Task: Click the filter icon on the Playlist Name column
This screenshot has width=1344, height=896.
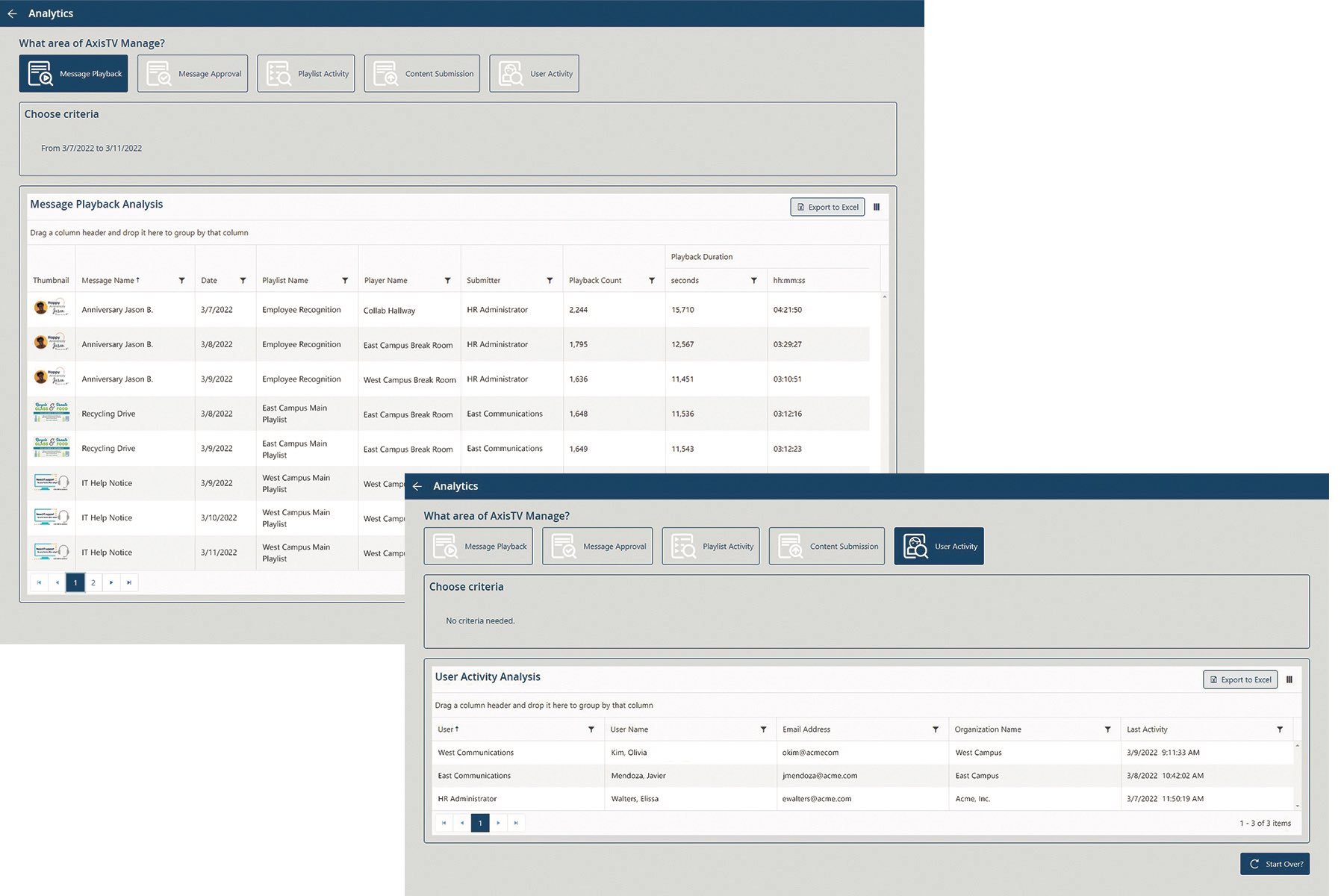Action: pyautogui.click(x=344, y=280)
